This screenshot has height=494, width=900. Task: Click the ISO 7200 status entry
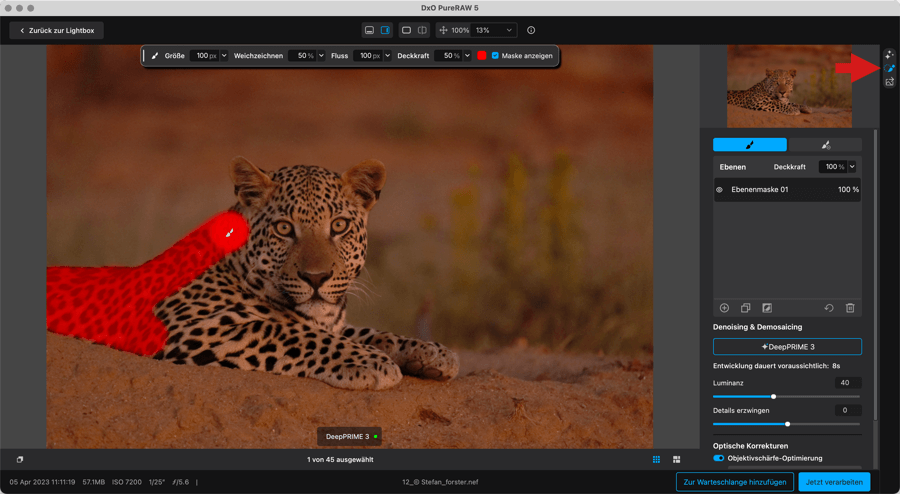[x=127, y=482]
